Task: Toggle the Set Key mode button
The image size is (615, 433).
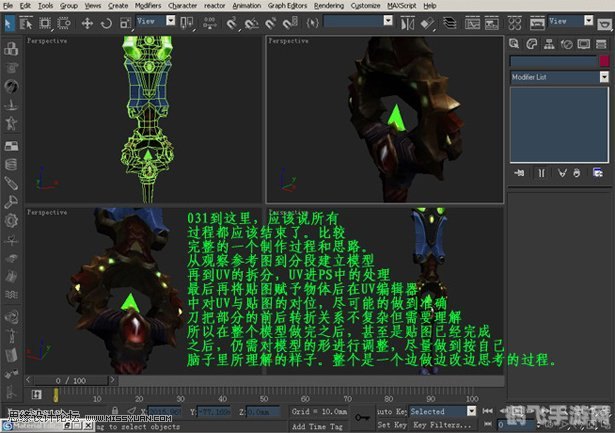Action: click(x=390, y=424)
